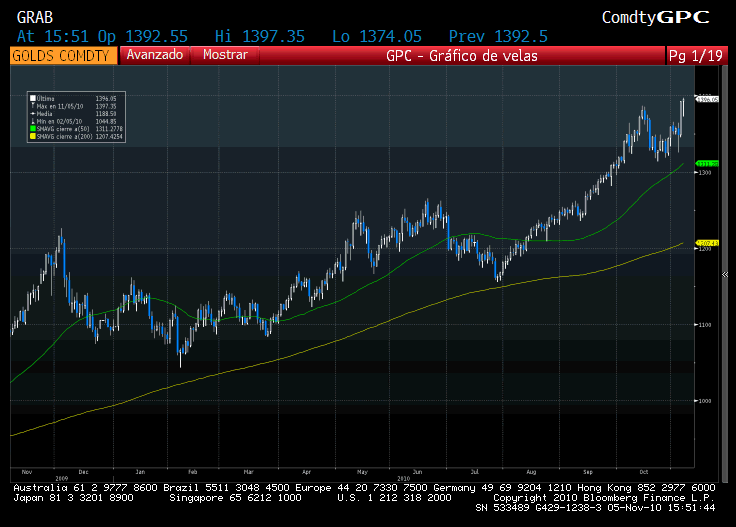Click the May month label on time axis
736x527 pixels.
362,472
